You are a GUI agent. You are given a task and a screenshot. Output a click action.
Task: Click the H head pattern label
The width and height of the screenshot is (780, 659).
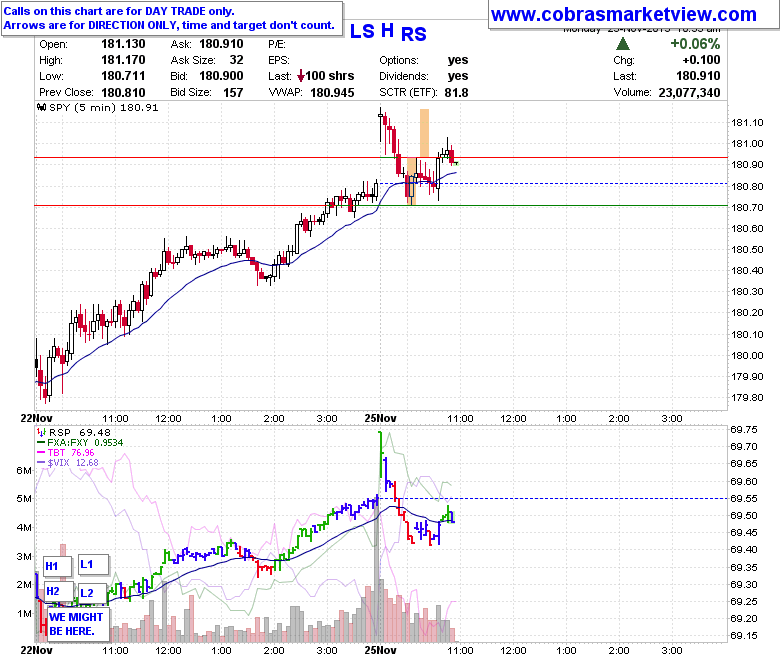(x=388, y=30)
